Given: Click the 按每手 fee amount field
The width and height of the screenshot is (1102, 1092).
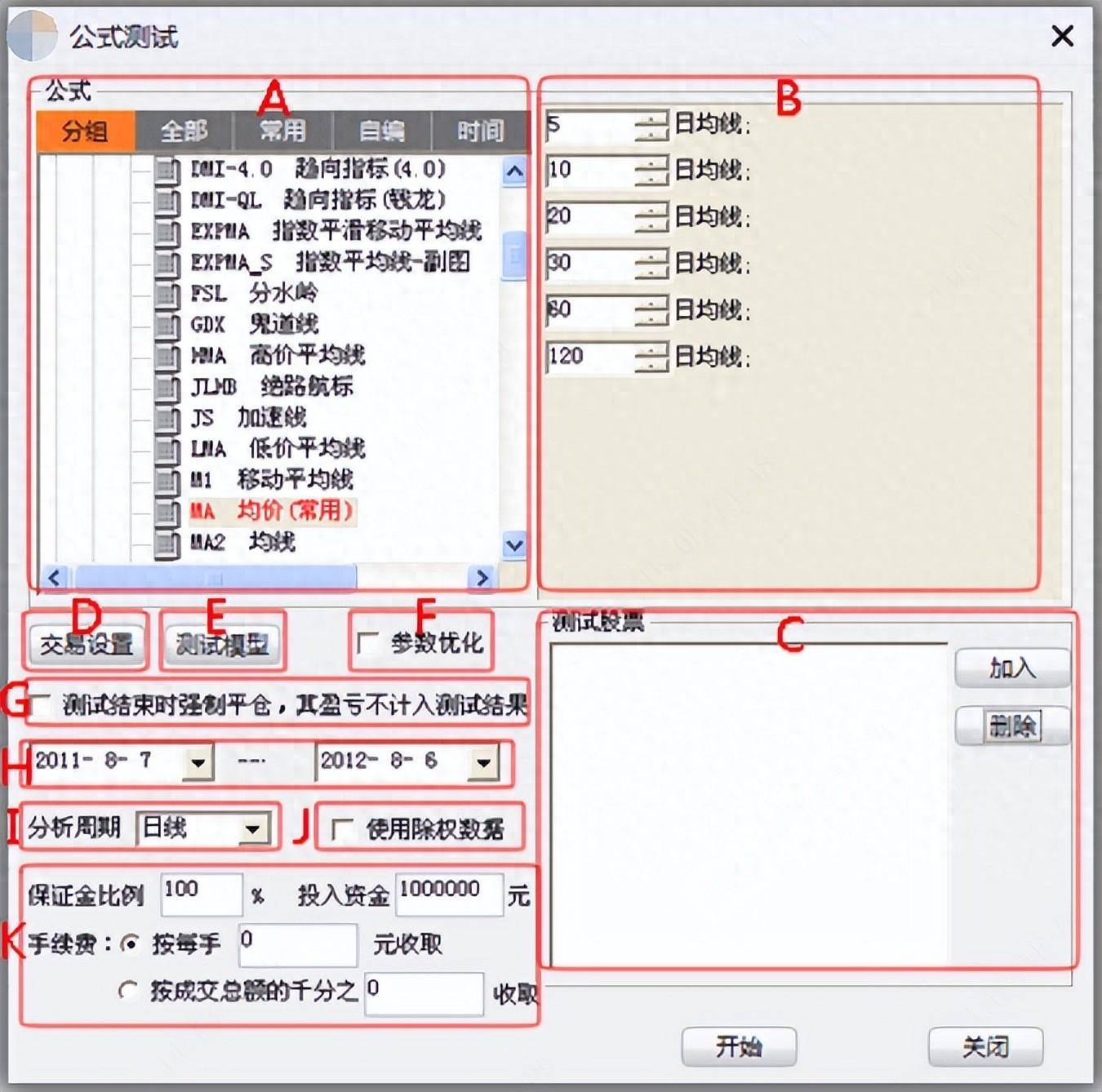Looking at the screenshot, I should click(x=298, y=945).
